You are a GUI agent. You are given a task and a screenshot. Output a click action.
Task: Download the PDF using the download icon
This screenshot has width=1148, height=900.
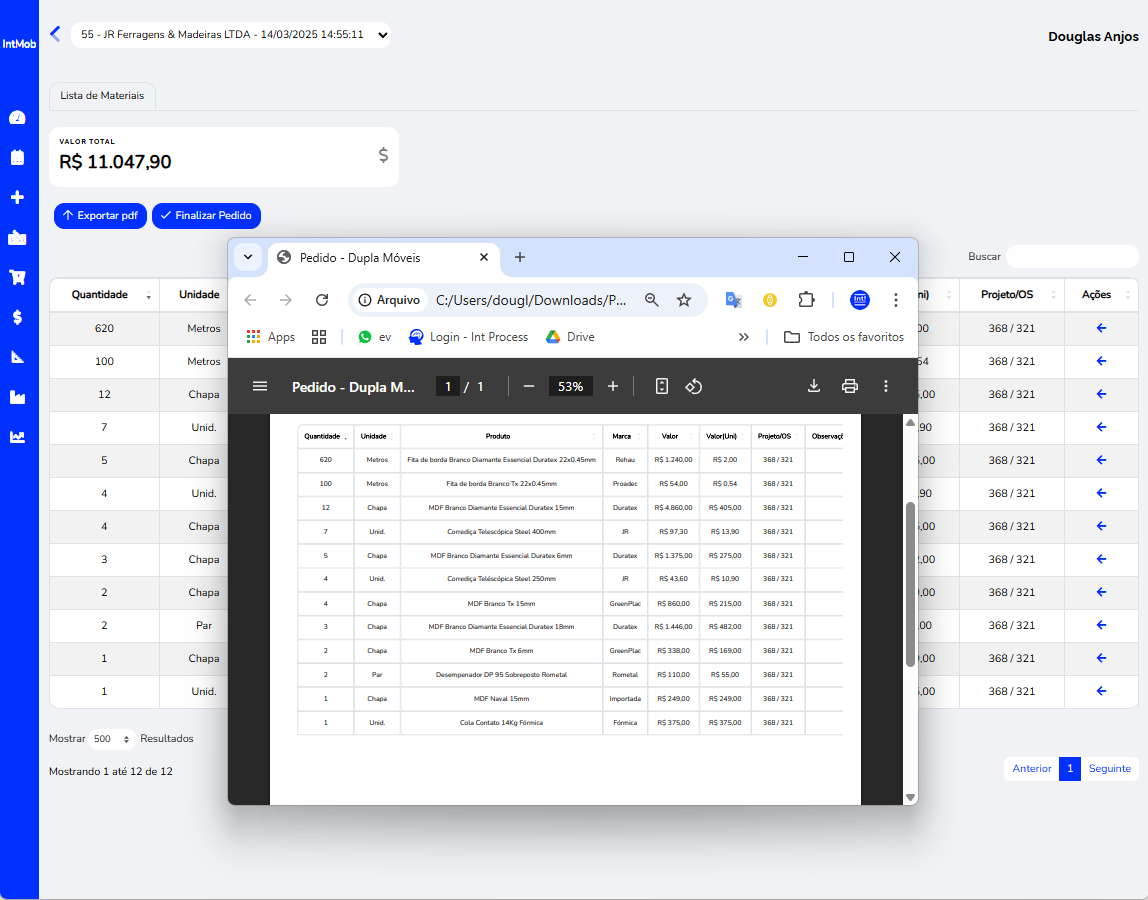814,386
